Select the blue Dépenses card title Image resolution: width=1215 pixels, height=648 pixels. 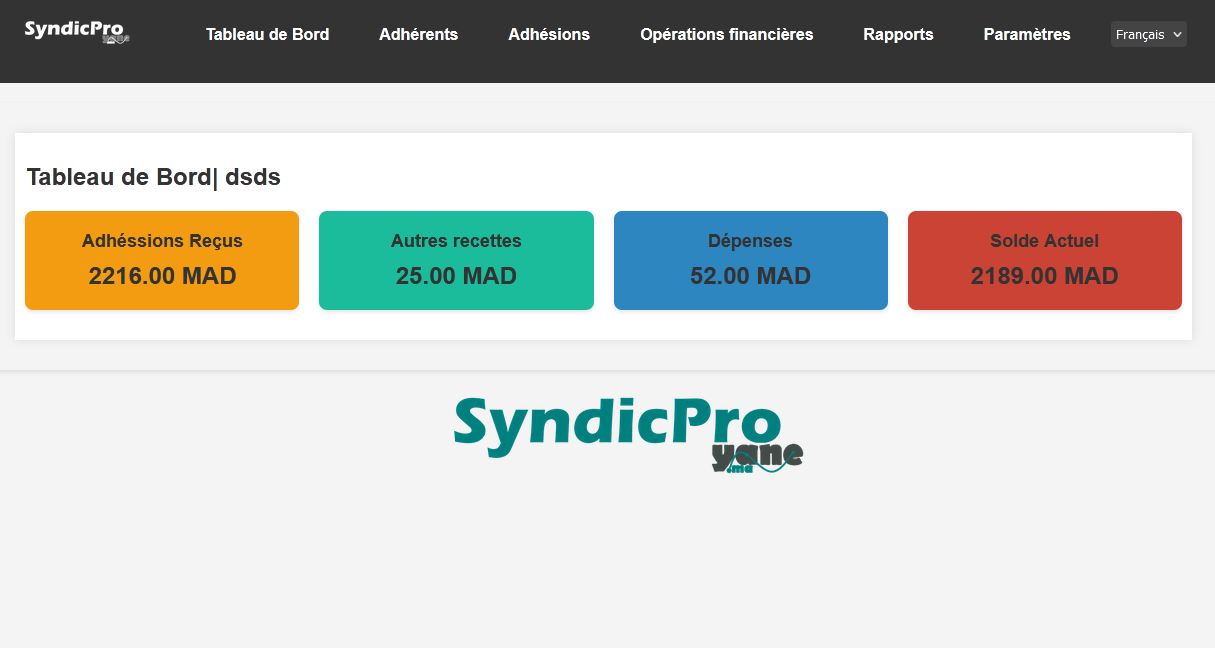point(750,241)
